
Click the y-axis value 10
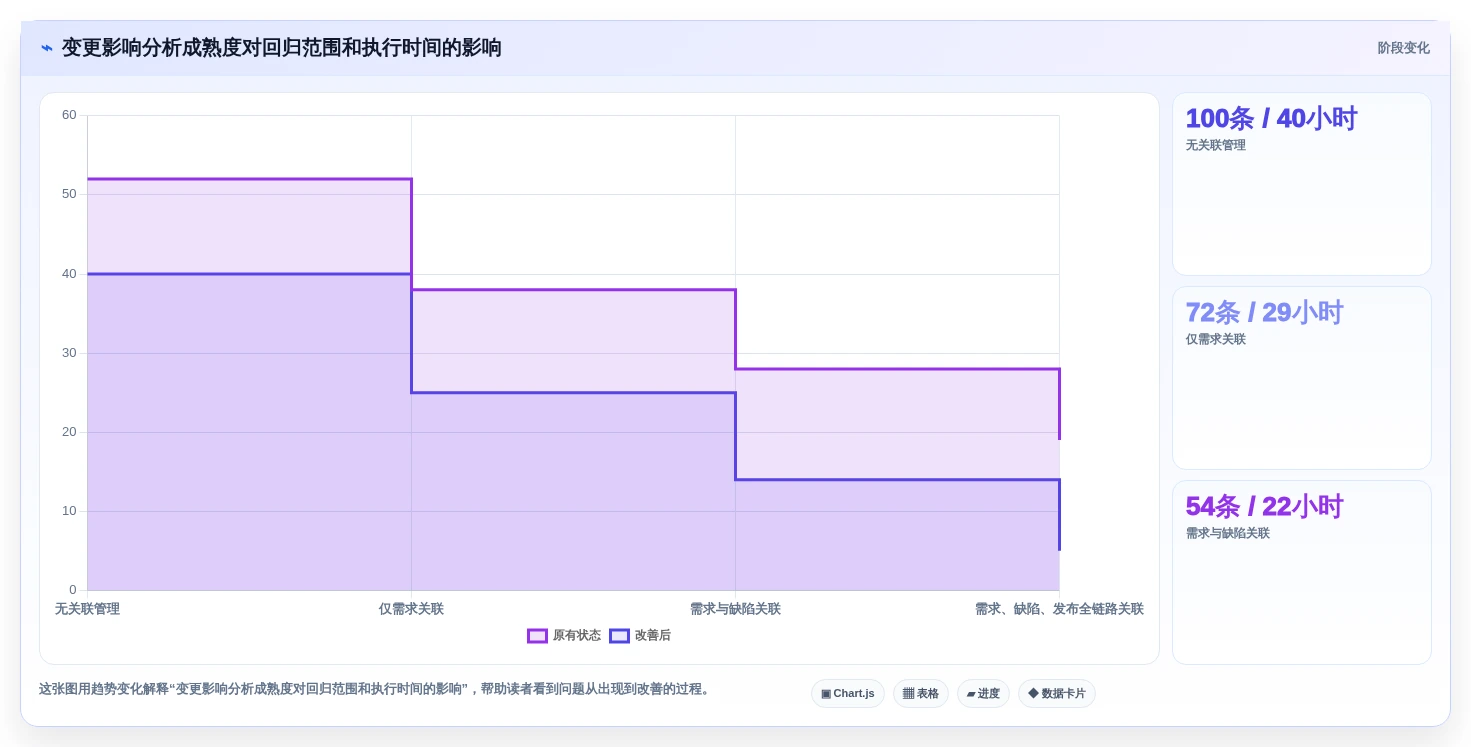69,511
